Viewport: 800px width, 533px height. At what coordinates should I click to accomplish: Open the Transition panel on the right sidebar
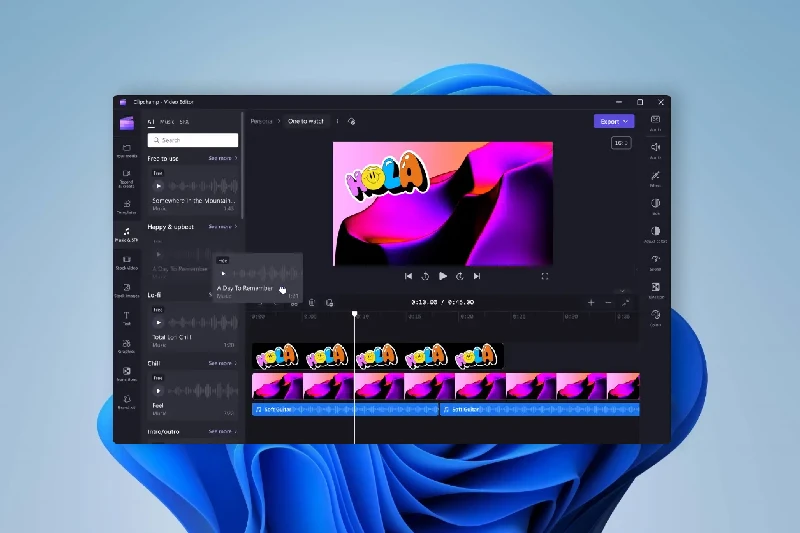[x=656, y=290]
